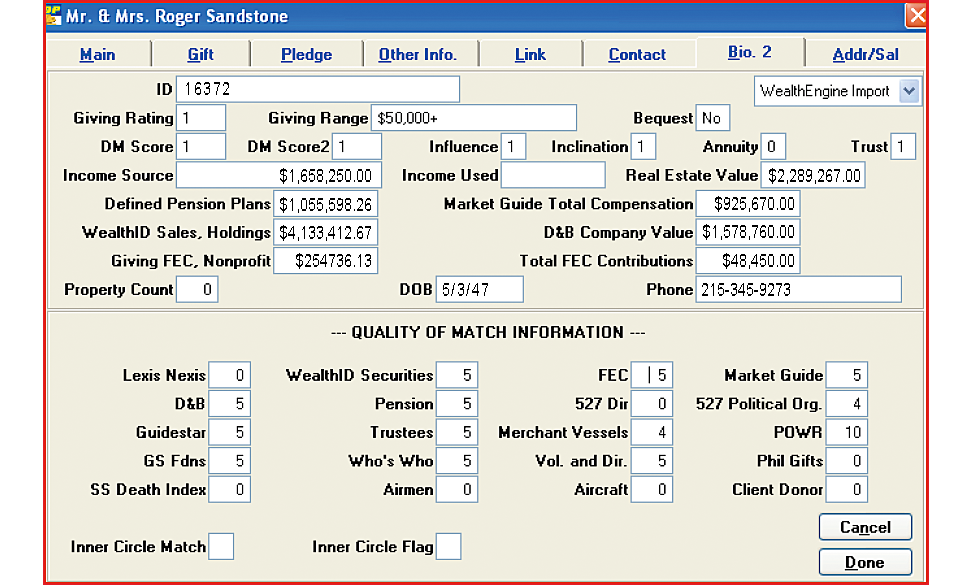Screen dimensions: 970x585
Task: Click the app icon in the title bar
Action: tap(54, 15)
